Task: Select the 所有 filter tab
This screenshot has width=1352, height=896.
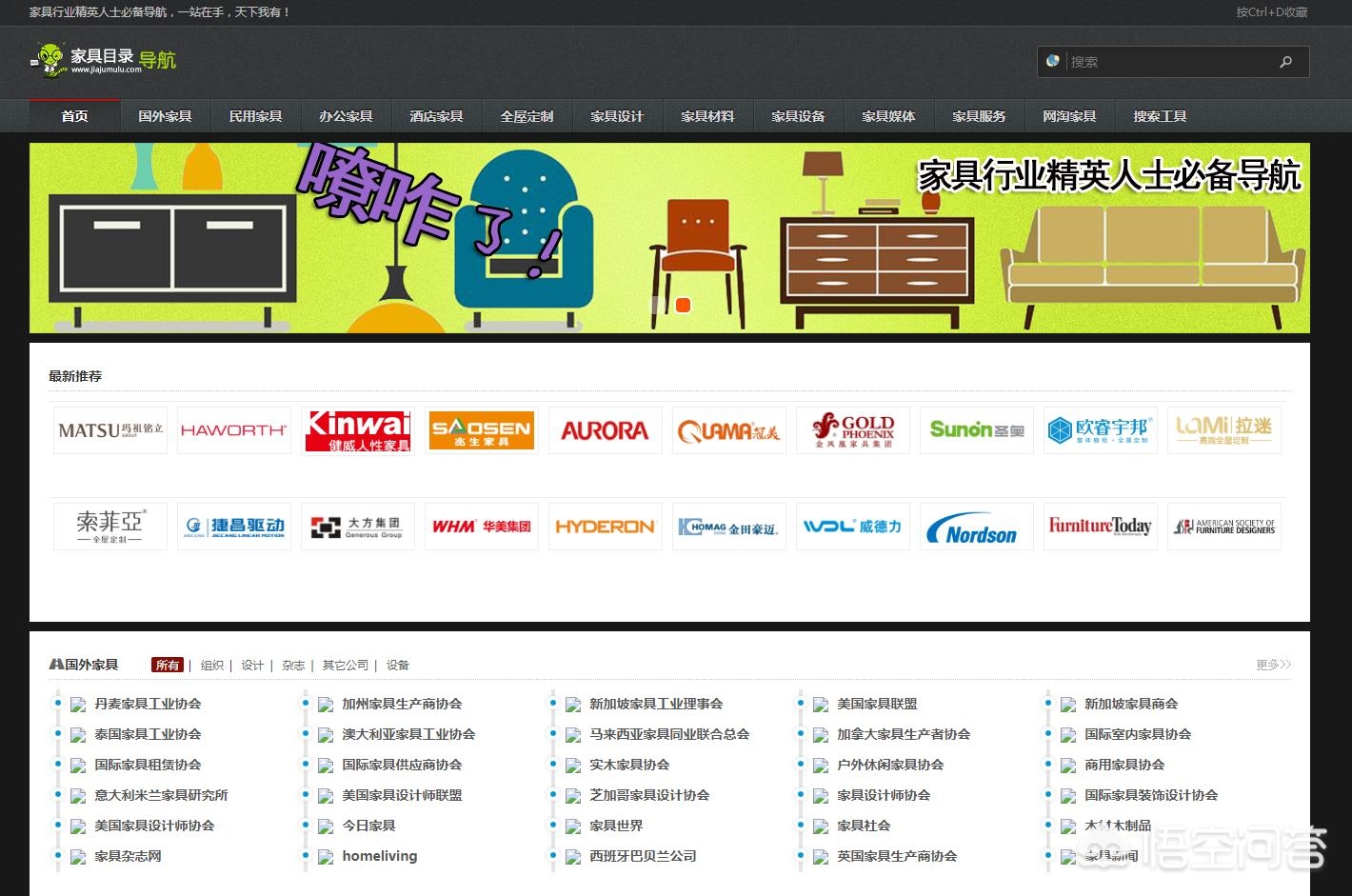Action: pyautogui.click(x=168, y=665)
